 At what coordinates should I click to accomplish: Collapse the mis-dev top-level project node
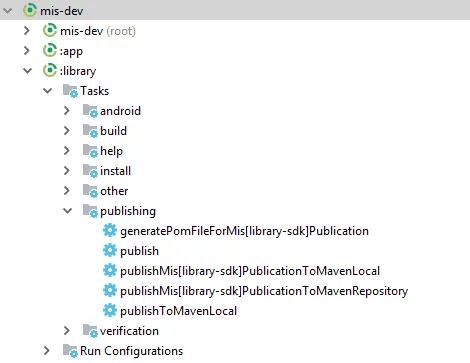pyautogui.click(x=7, y=11)
